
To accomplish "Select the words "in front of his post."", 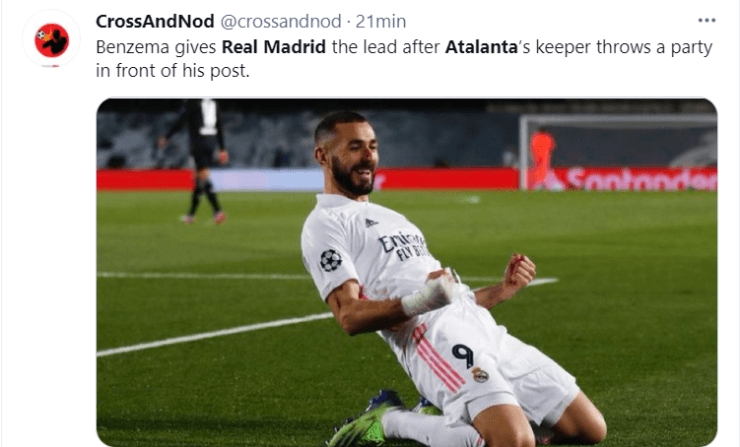I will [172, 71].
